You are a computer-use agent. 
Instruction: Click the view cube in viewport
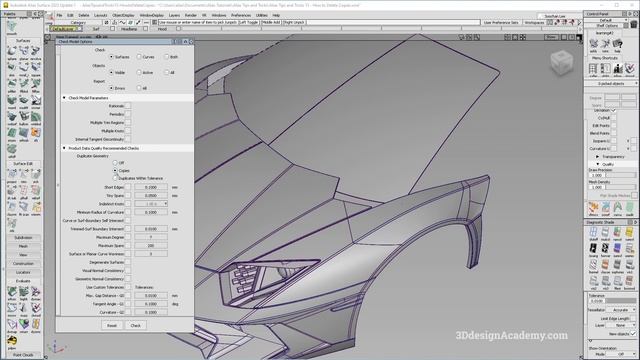[562, 62]
